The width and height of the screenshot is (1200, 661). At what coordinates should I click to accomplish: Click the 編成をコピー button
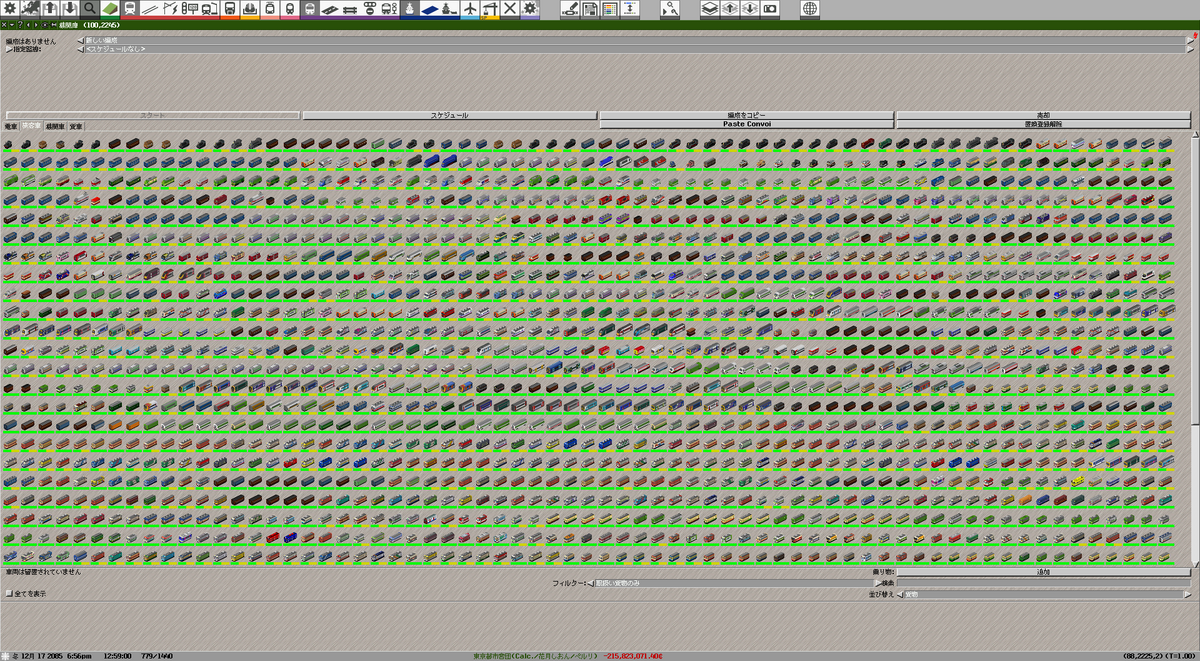point(746,115)
